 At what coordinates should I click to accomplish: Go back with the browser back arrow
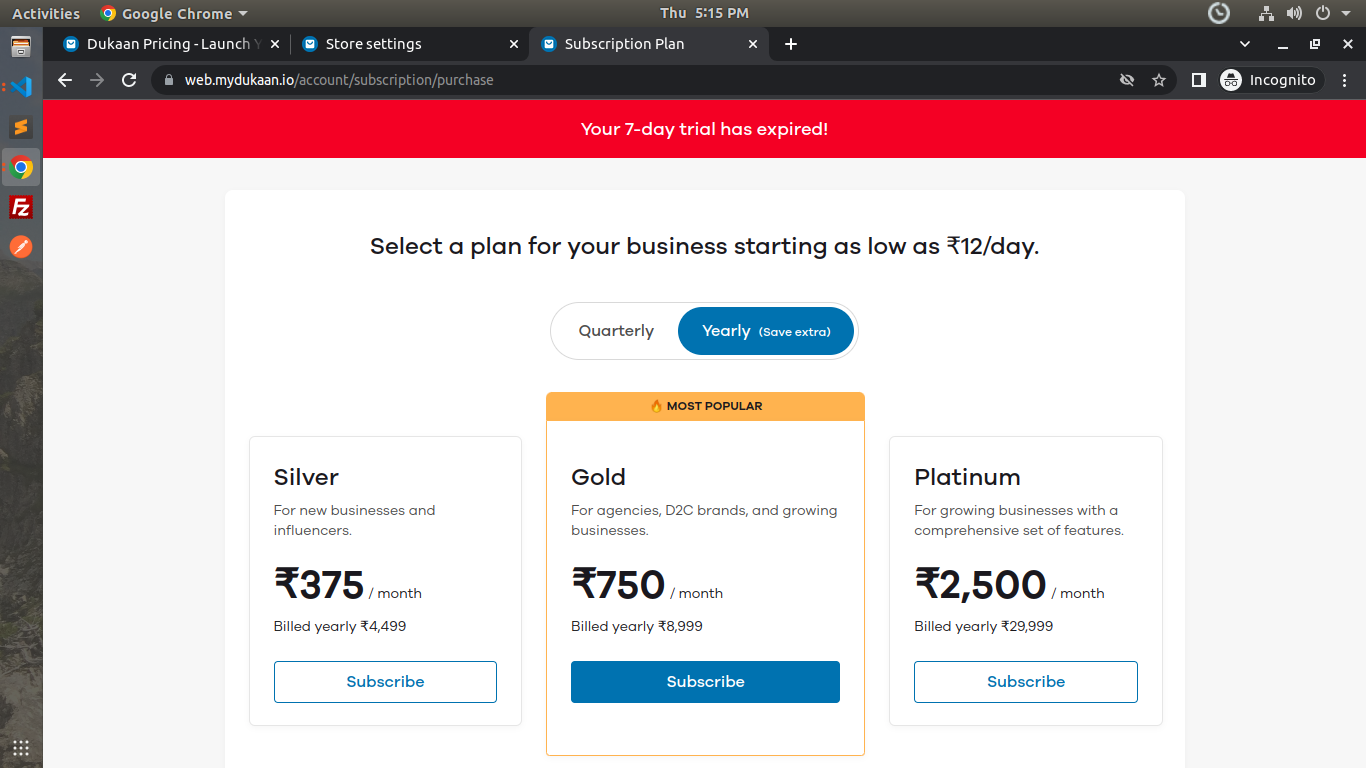[x=65, y=80]
